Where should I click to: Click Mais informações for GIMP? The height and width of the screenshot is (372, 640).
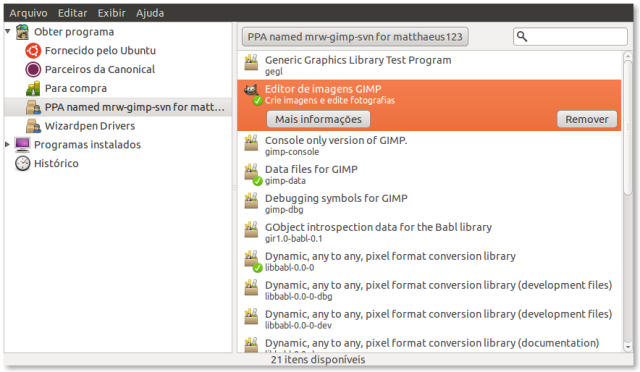coord(318,119)
